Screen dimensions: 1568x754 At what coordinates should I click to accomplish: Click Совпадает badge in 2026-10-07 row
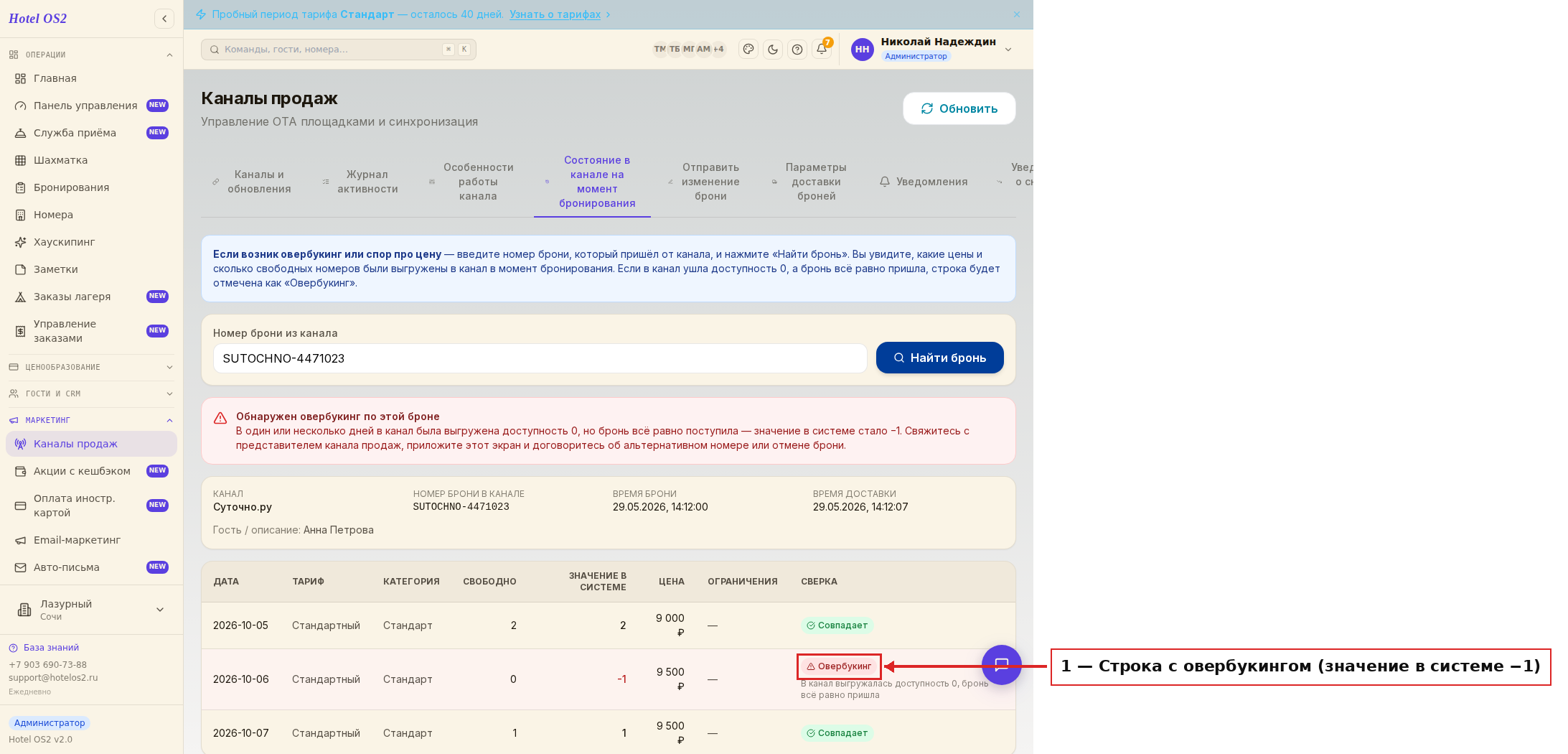[x=837, y=733]
